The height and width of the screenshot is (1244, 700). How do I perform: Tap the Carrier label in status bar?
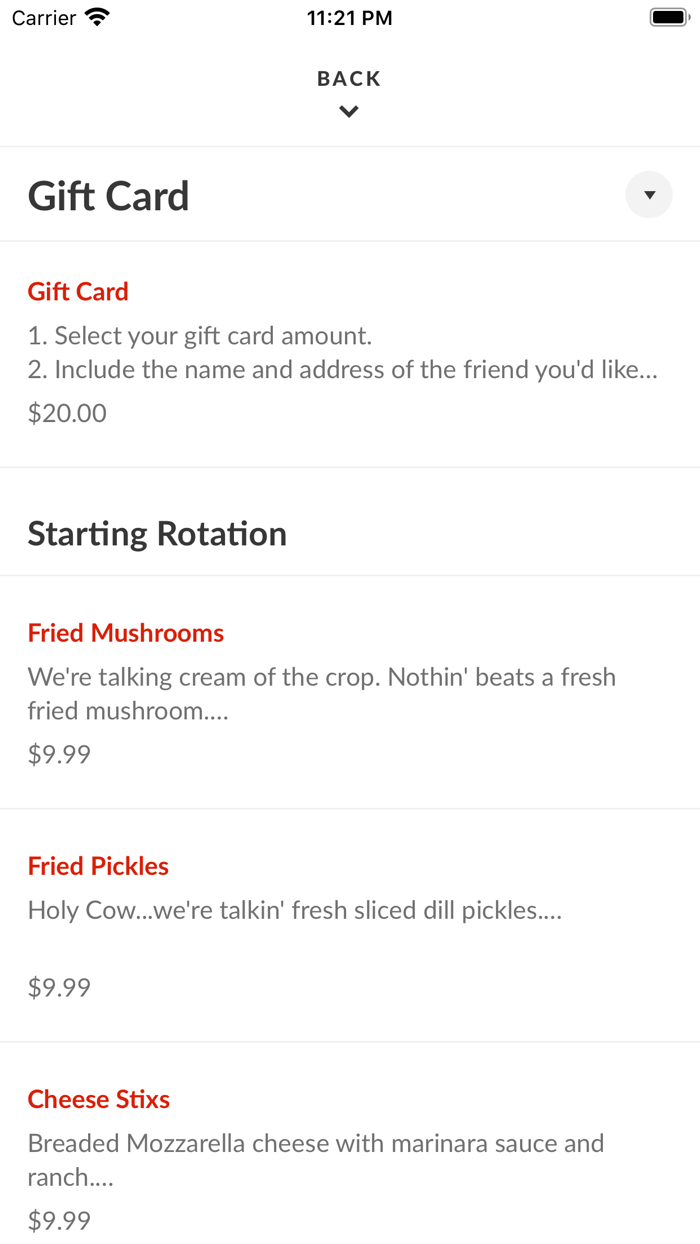44,18
